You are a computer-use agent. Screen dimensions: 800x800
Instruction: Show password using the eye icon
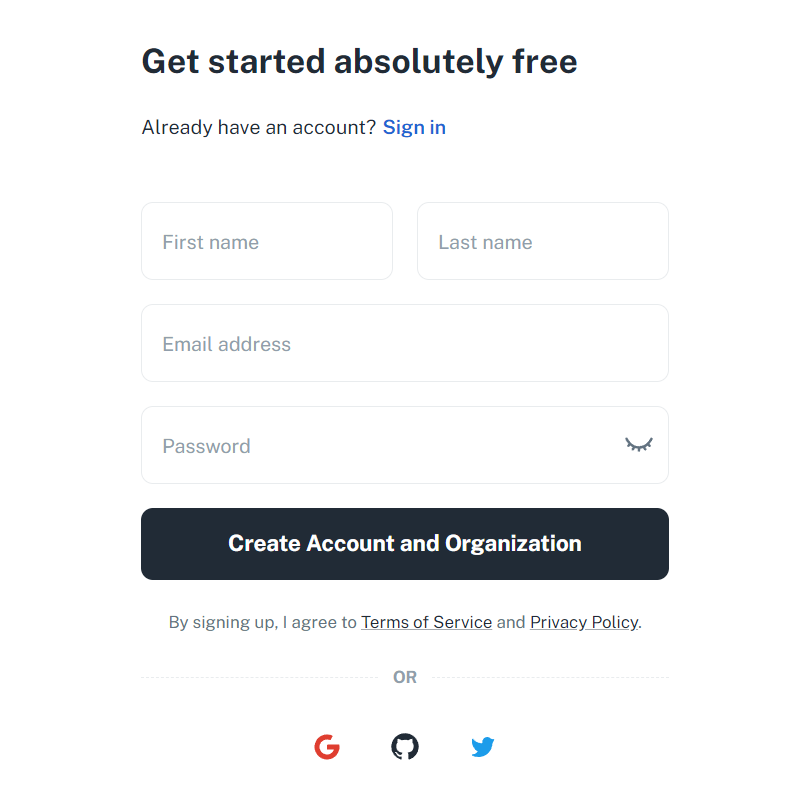[639, 445]
